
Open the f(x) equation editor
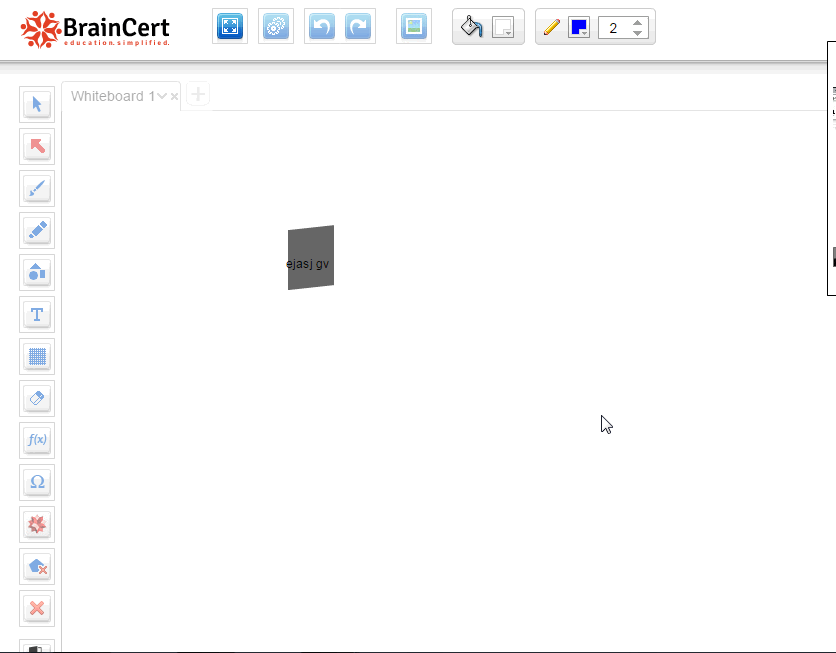click(x=37, y=440)
